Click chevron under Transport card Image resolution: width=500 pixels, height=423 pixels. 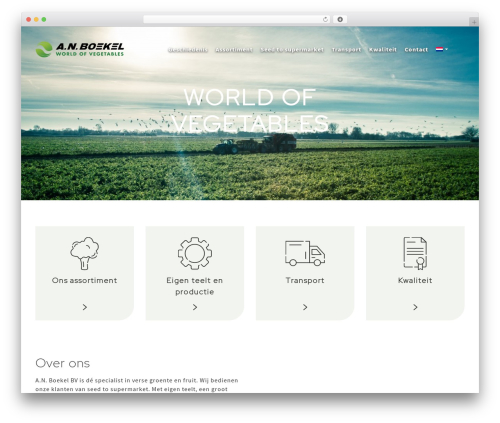[305, 307]
